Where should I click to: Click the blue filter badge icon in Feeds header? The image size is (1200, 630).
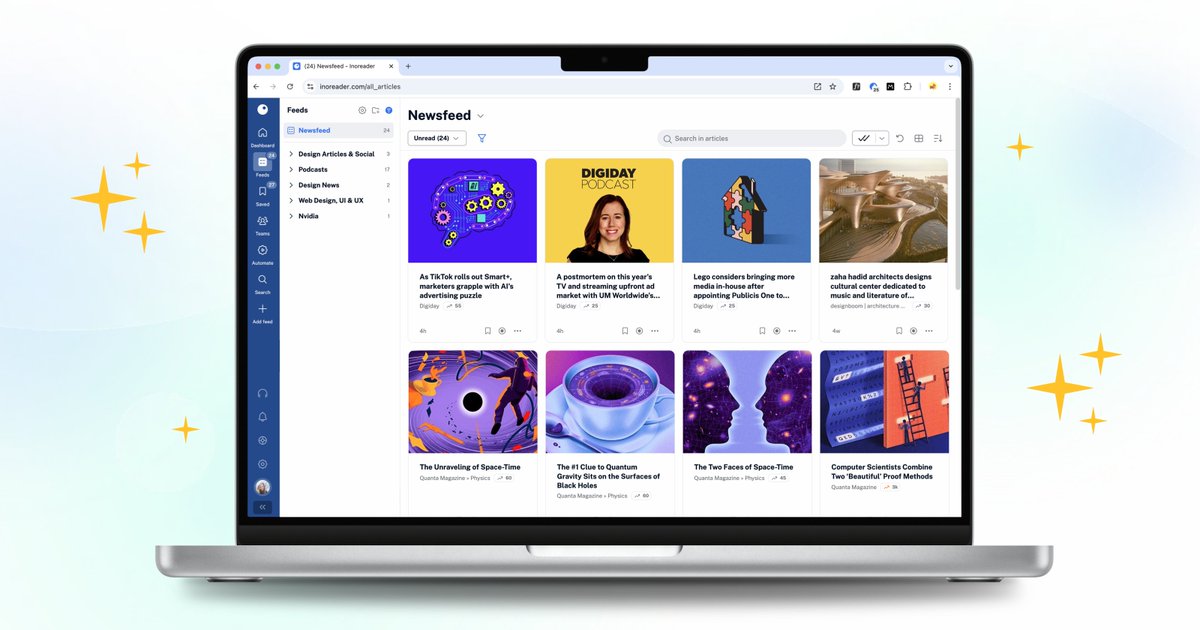pyautogui.click(x=389, y=110)
